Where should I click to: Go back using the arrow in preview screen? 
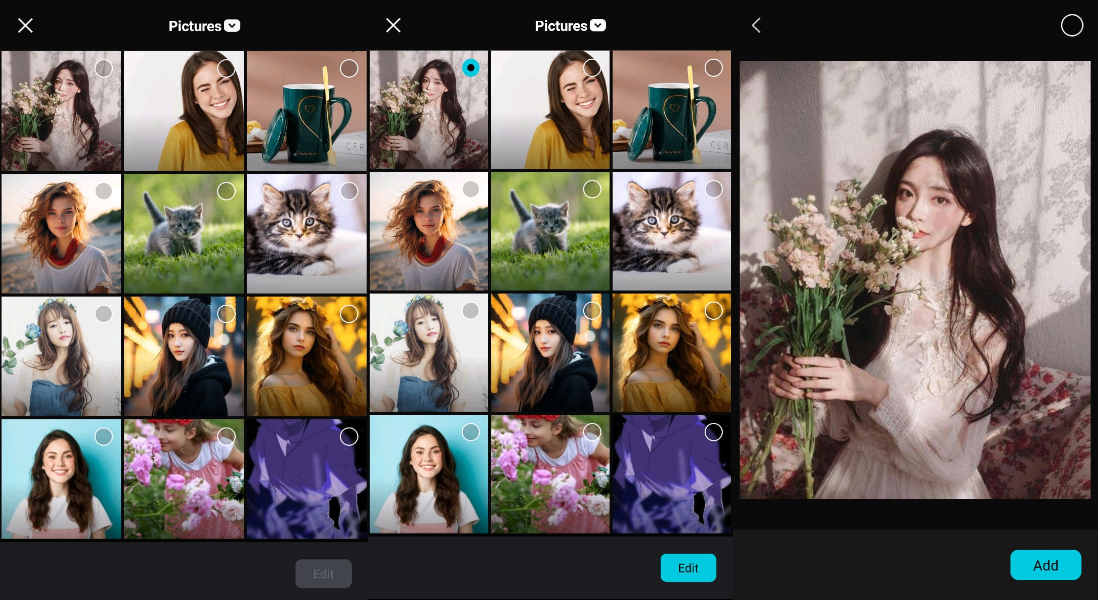(756, 25)
